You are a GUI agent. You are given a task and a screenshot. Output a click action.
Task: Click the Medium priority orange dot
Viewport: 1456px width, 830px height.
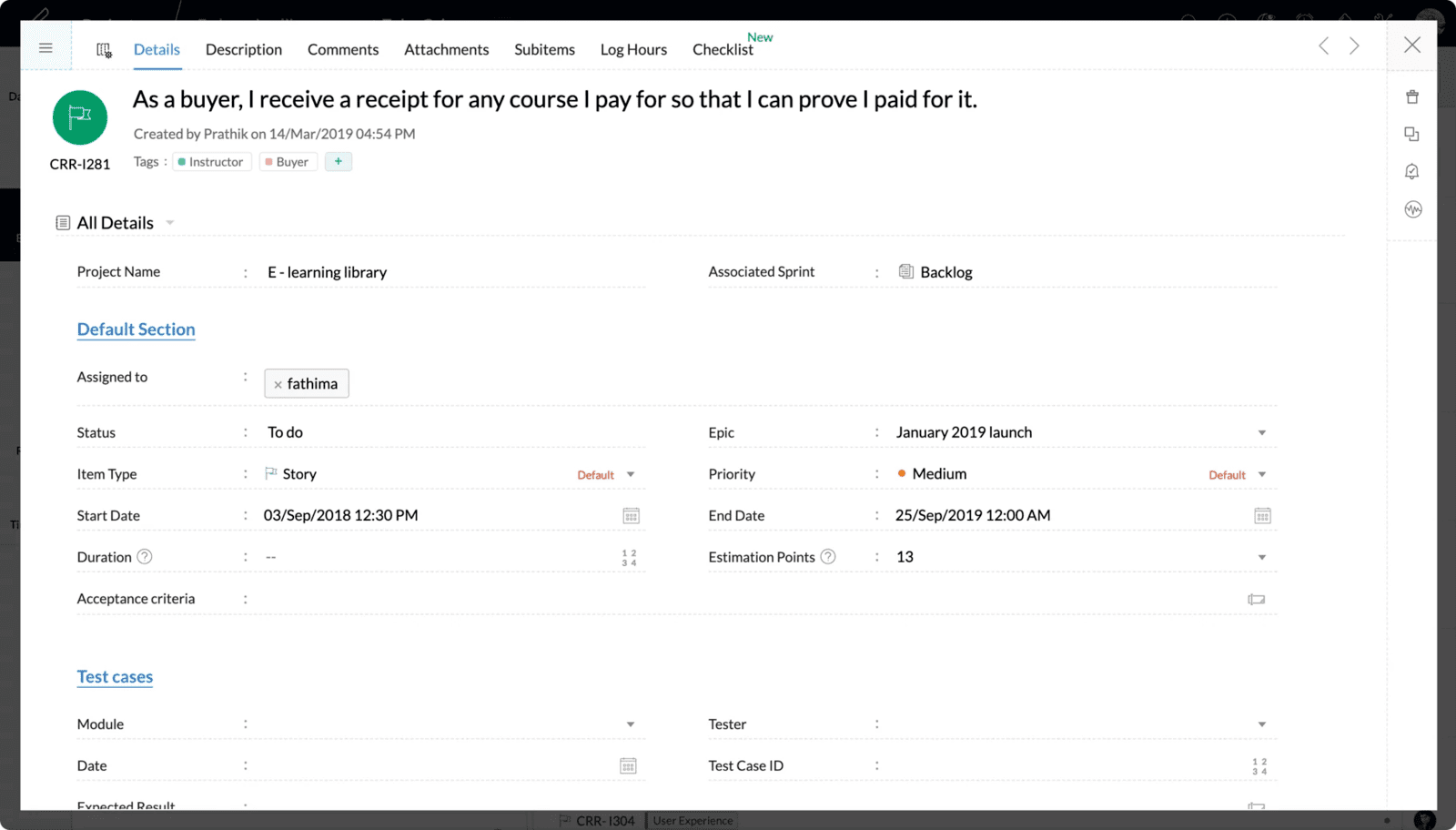tap(902, 473)
